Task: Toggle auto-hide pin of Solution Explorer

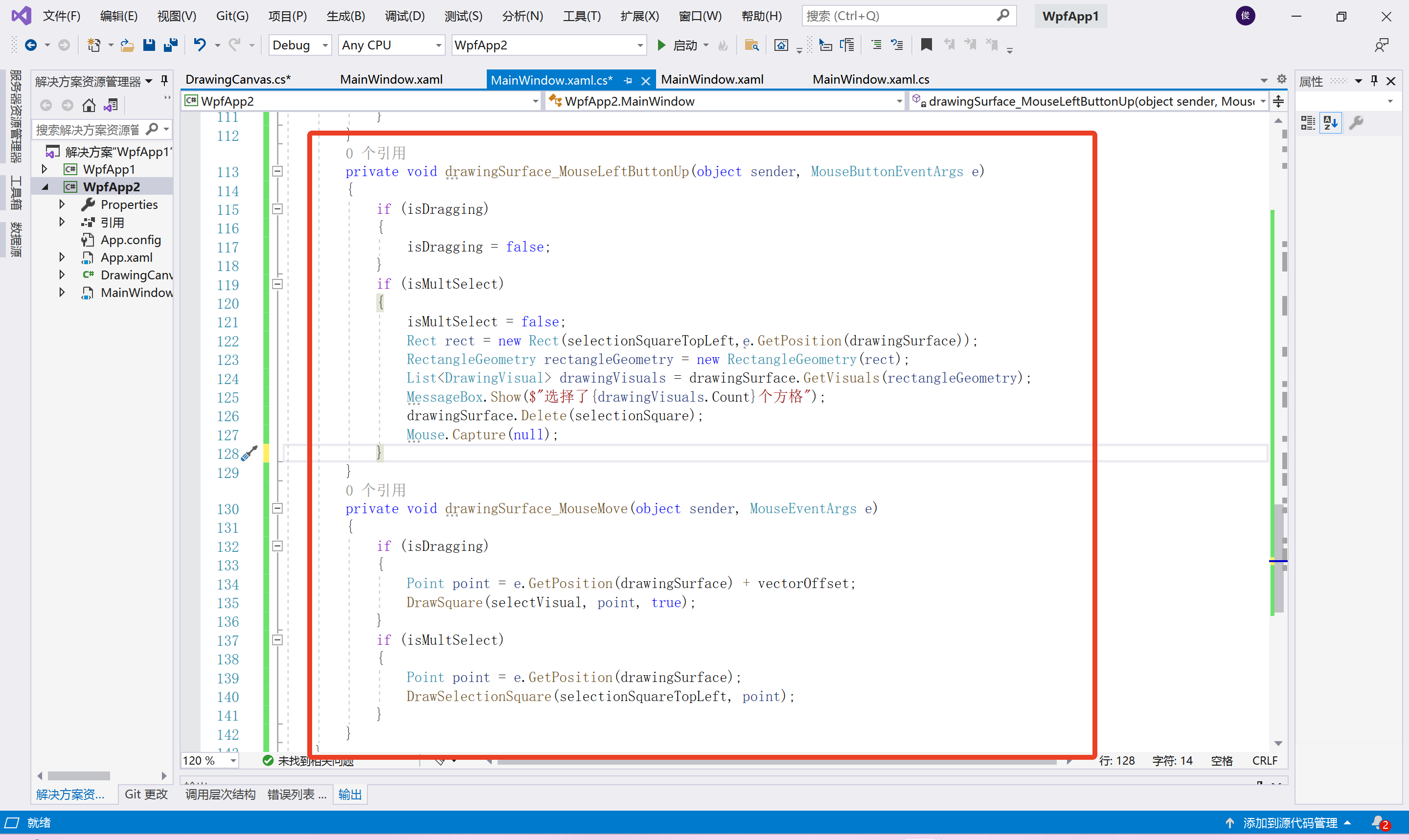Action: pos(164,81)
